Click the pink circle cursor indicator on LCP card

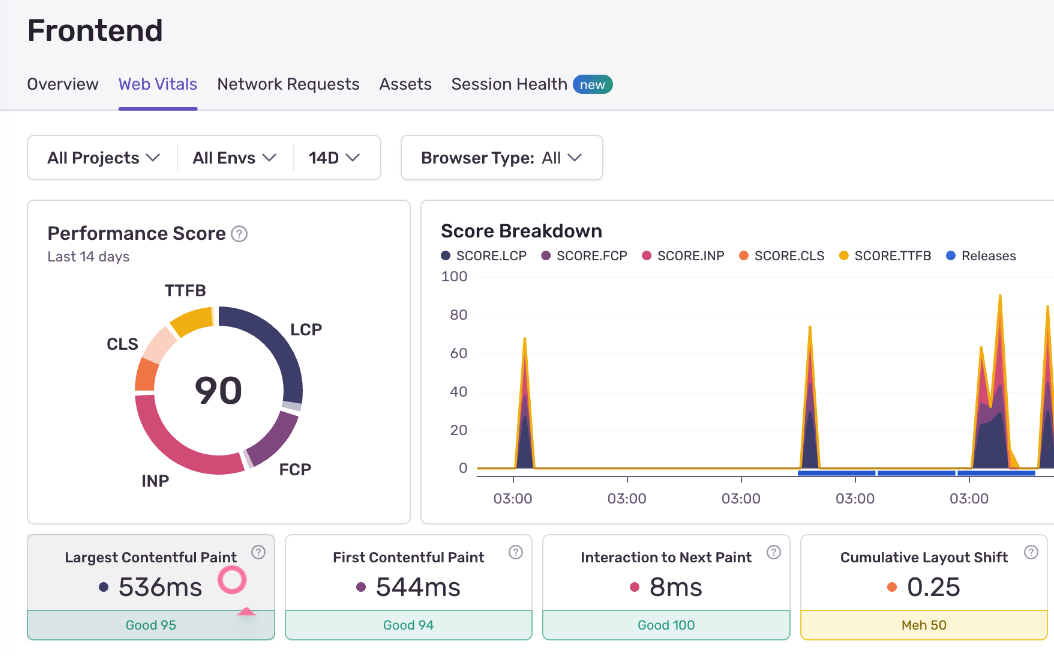click(x=232, y=580)
